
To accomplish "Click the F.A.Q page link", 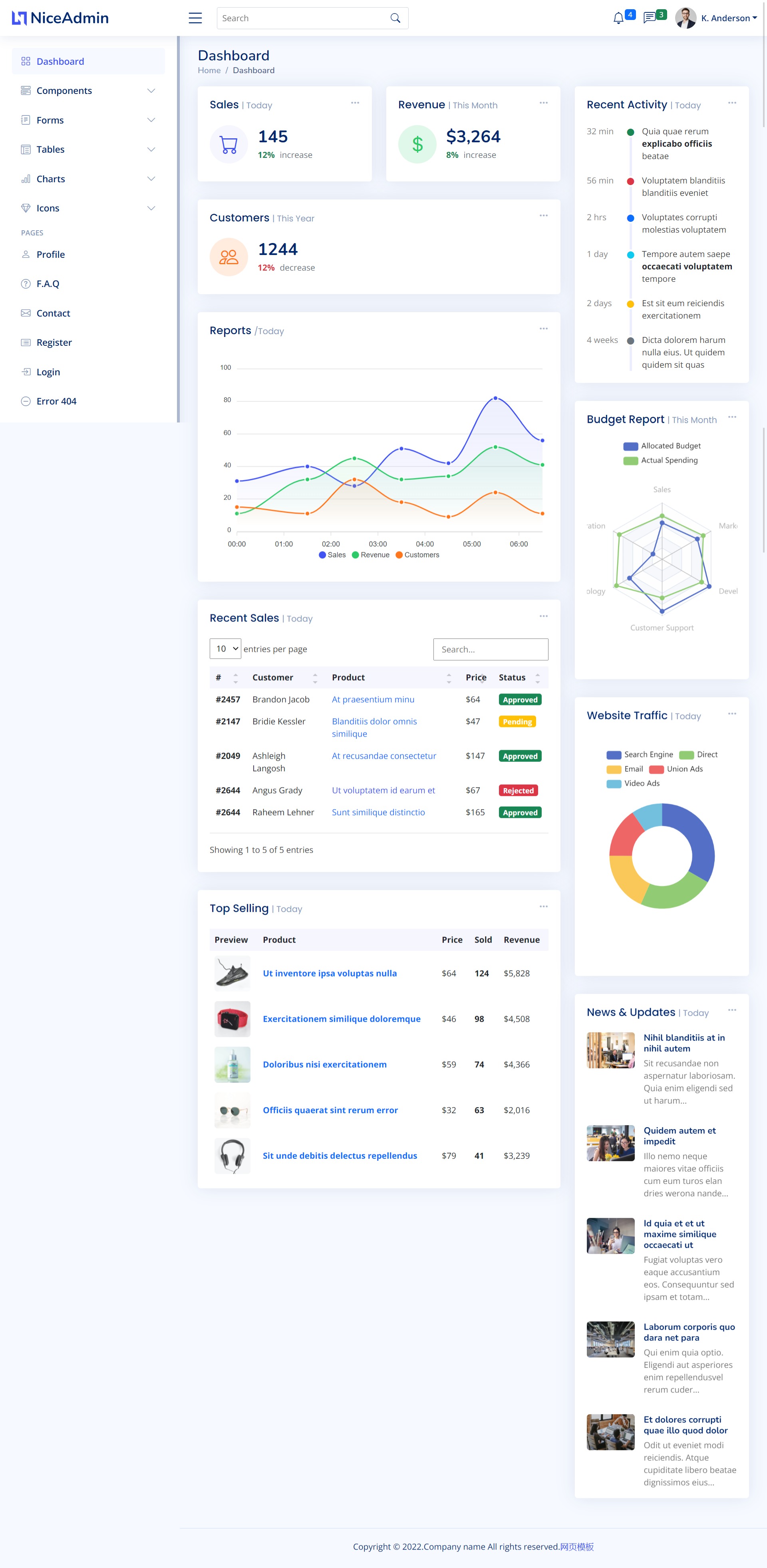I will [x=48, y=284].
